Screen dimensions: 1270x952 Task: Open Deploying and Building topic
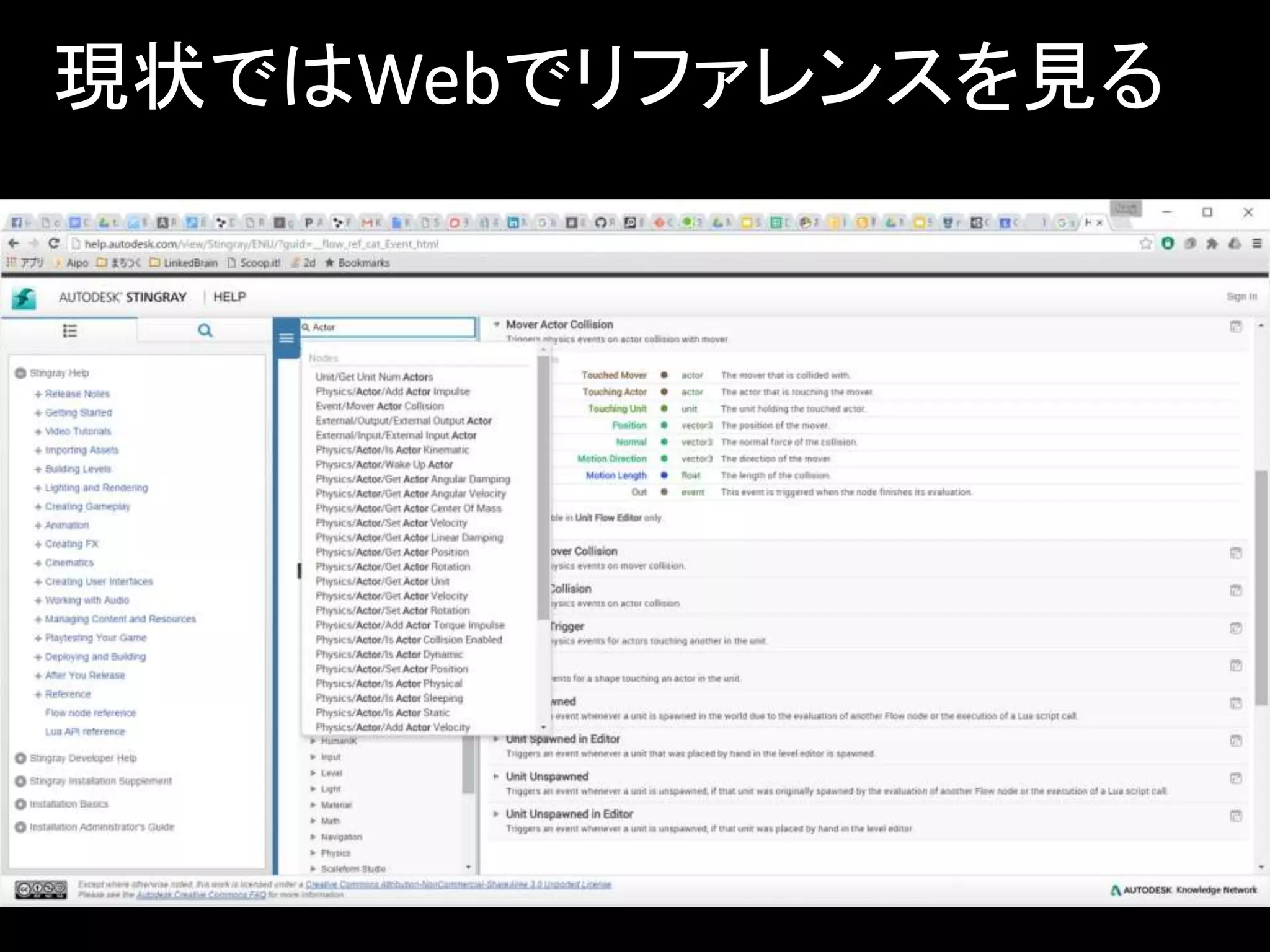click(95, 656)
